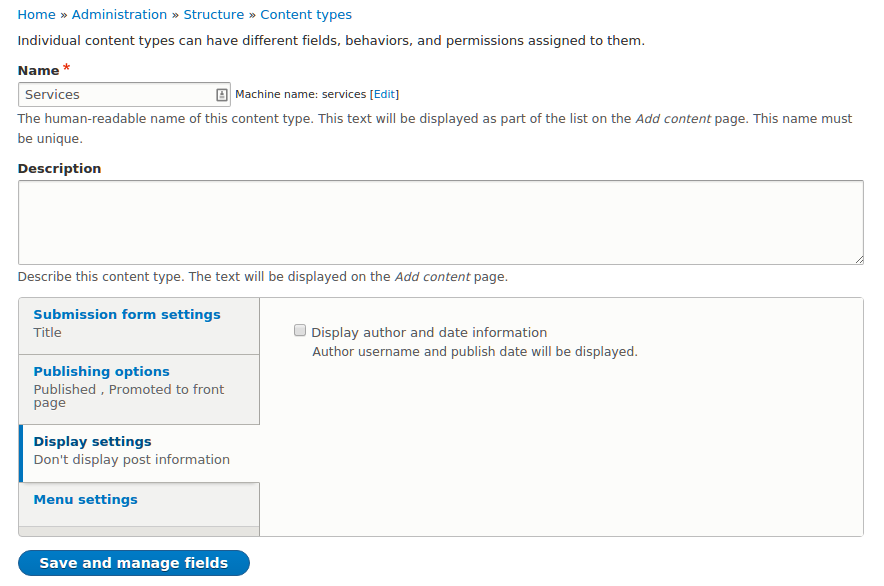Click the 'Don't display post information' tab summary
The height and width of the screenshot is (586, 884).
coord(132,460)
